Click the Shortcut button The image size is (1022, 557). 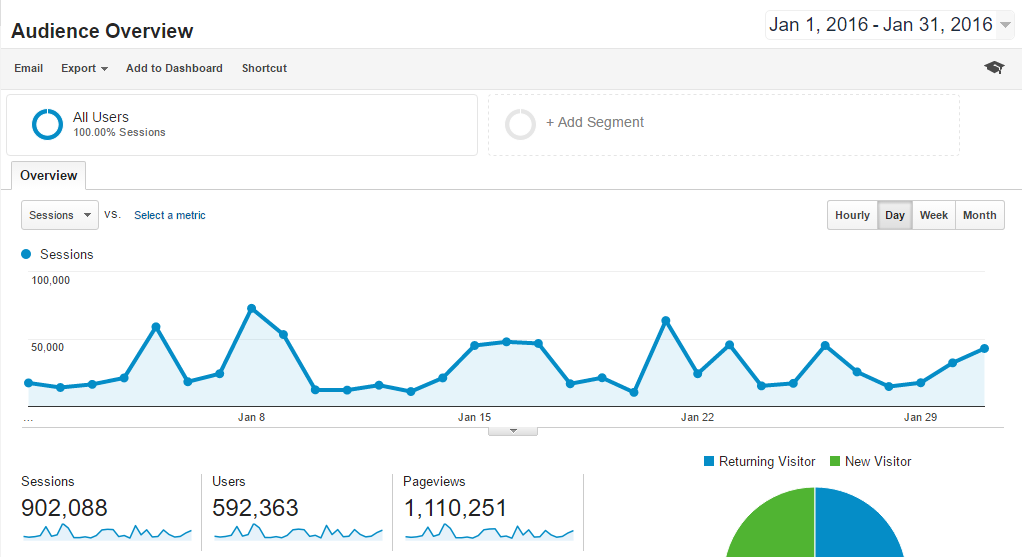(x=264, y=68)
